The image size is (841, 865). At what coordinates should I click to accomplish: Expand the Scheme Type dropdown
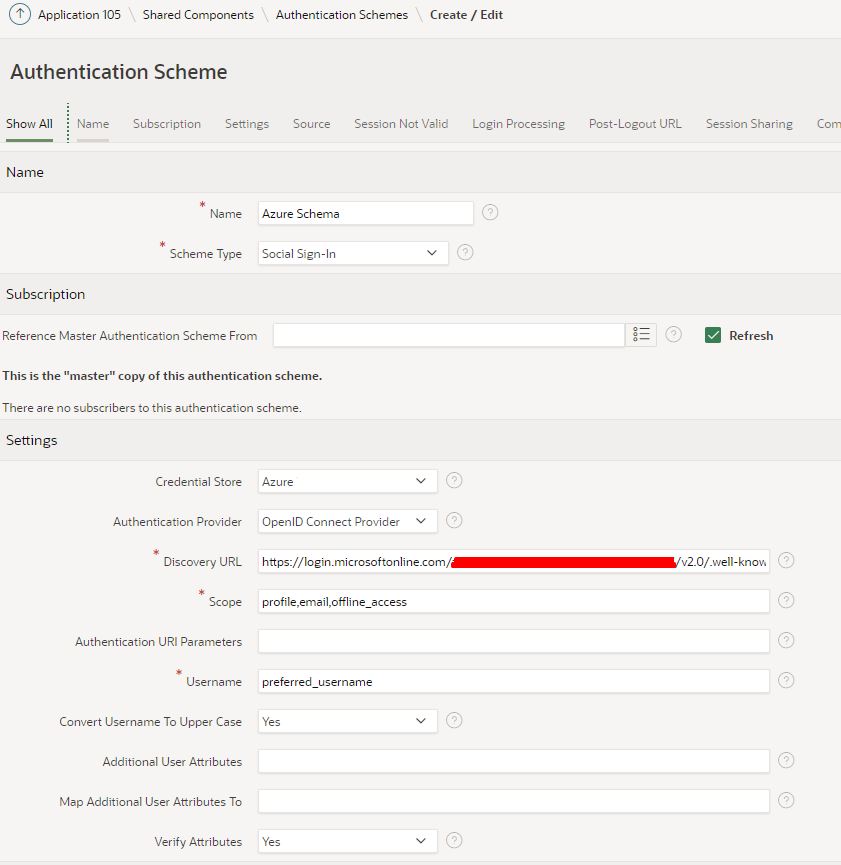tap(353, 253)
